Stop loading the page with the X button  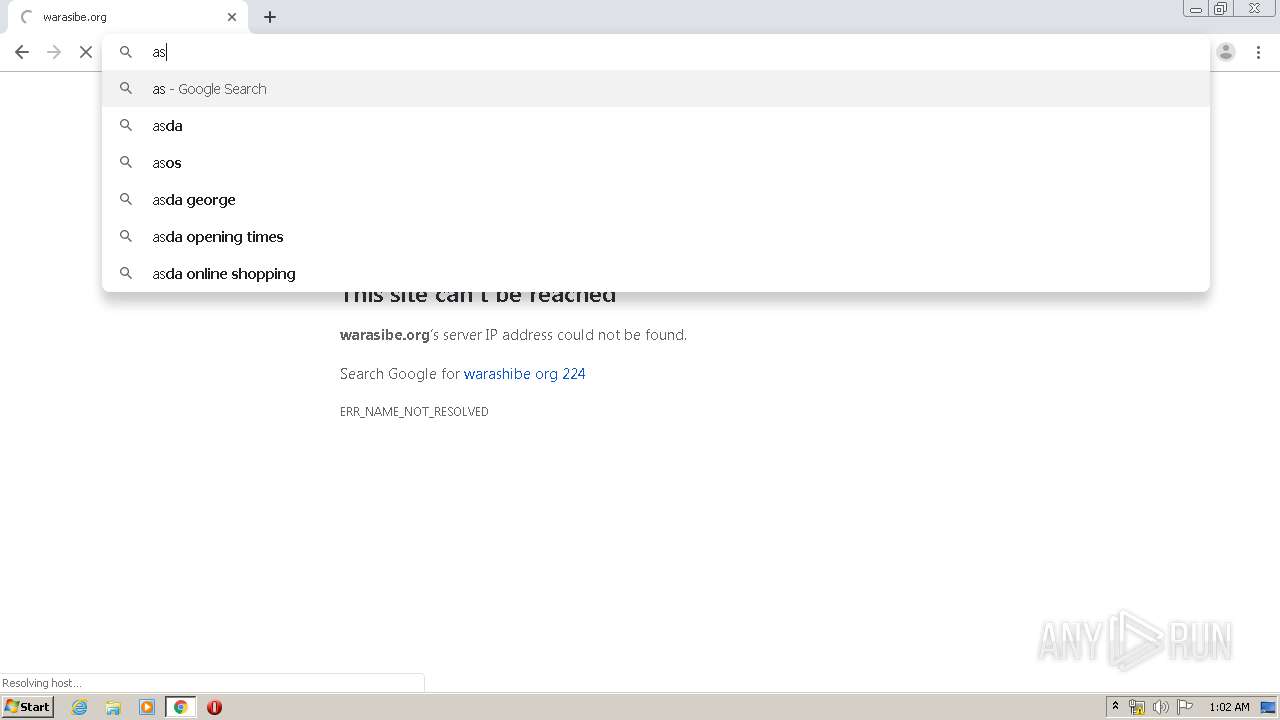pyautogui.click(x=86, y=52)
